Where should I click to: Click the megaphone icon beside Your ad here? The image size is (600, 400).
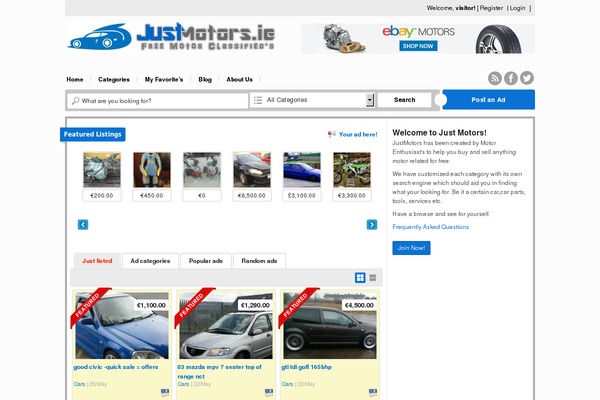click(332, 134)
